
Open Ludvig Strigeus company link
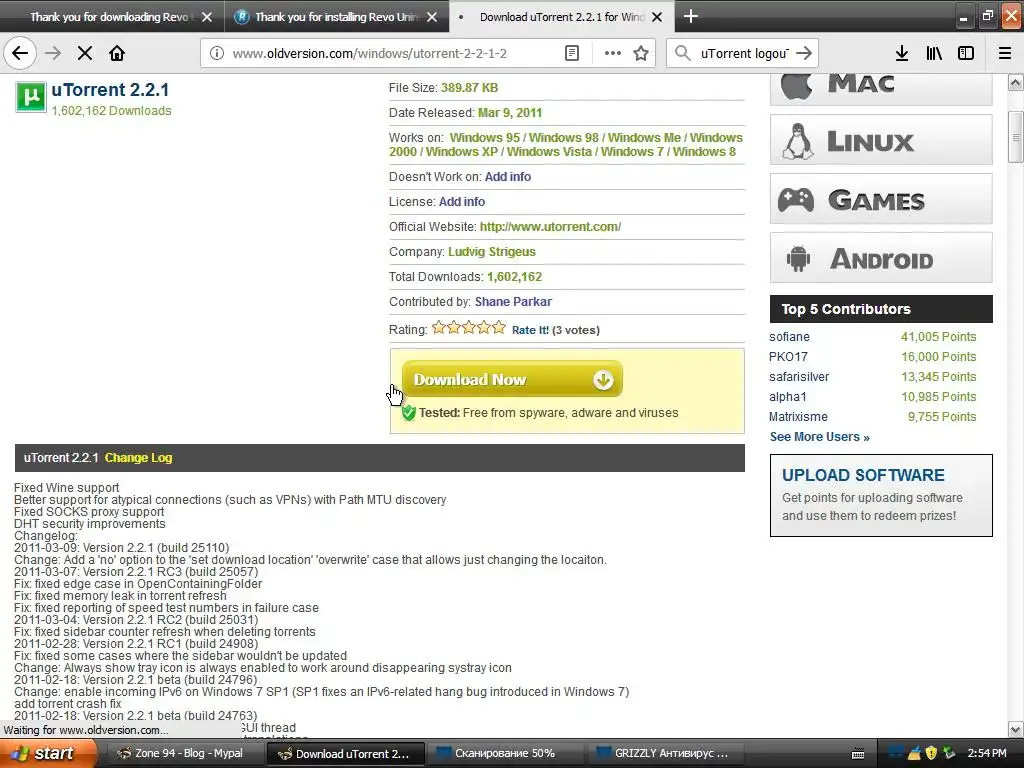[492, 251]
